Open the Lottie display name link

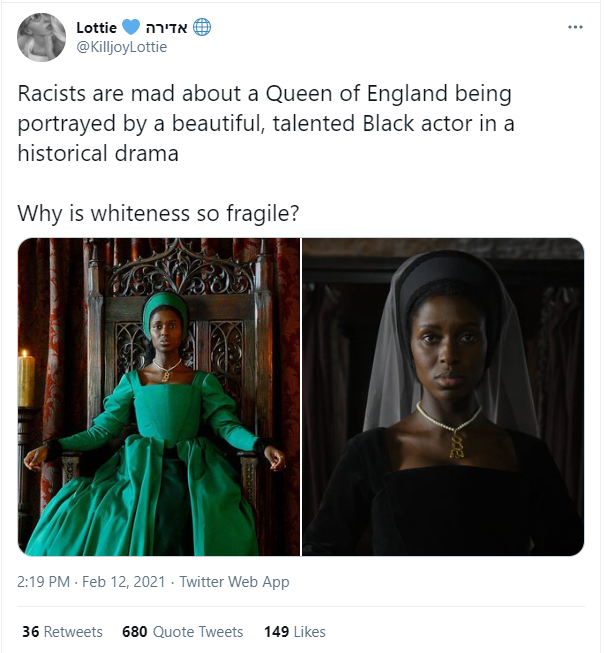tap(98, 27)
